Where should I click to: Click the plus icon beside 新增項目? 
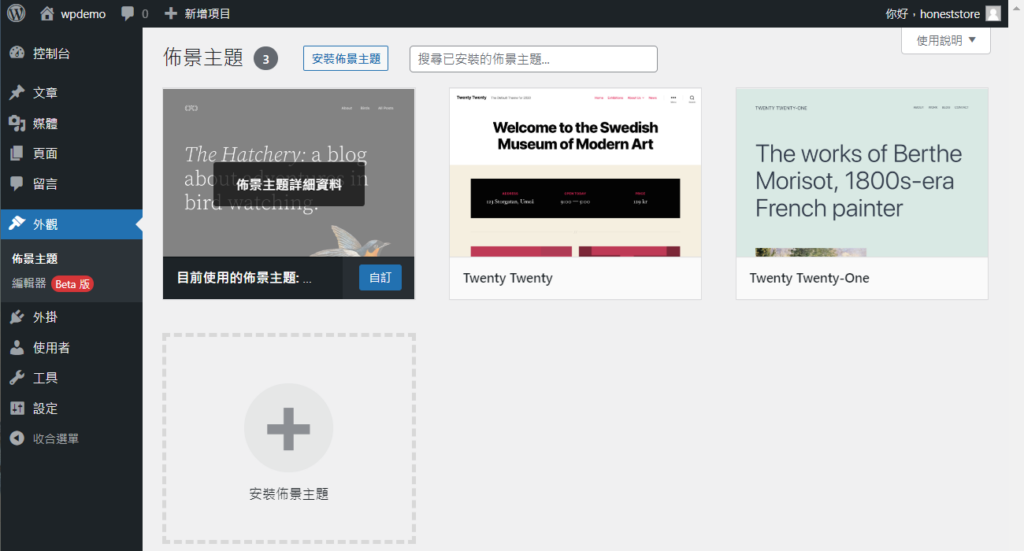coord(171,14)
